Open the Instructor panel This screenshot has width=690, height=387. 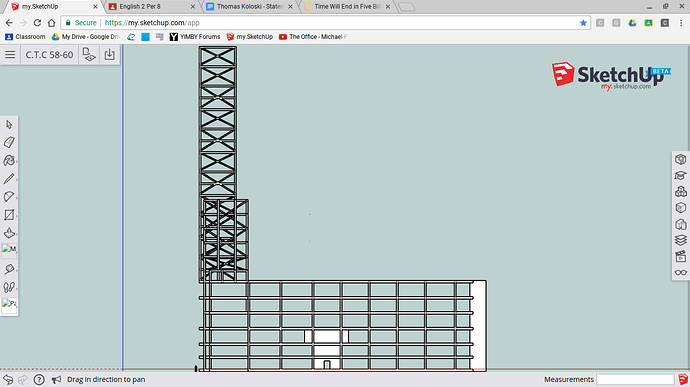tap(680, 175)
